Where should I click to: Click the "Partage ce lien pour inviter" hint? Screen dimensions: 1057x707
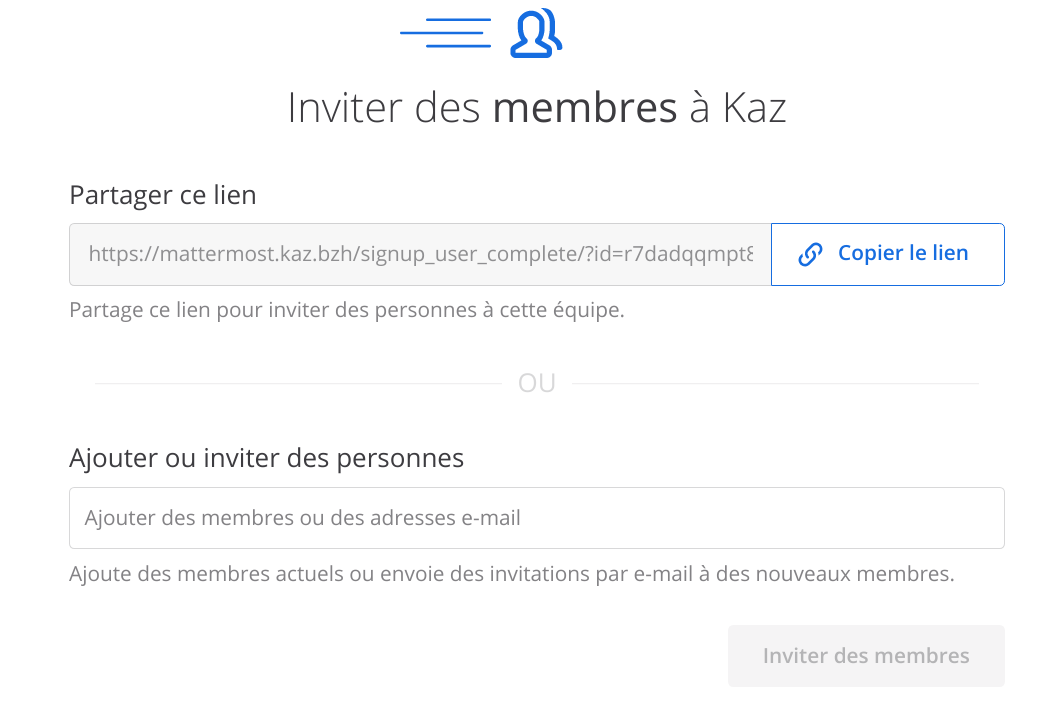[x=346, y=310]
